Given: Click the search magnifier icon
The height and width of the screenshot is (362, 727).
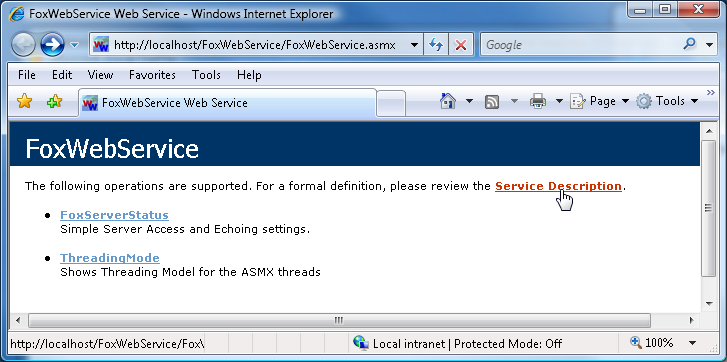Looking at the screenshot, I should click(689, 44).
